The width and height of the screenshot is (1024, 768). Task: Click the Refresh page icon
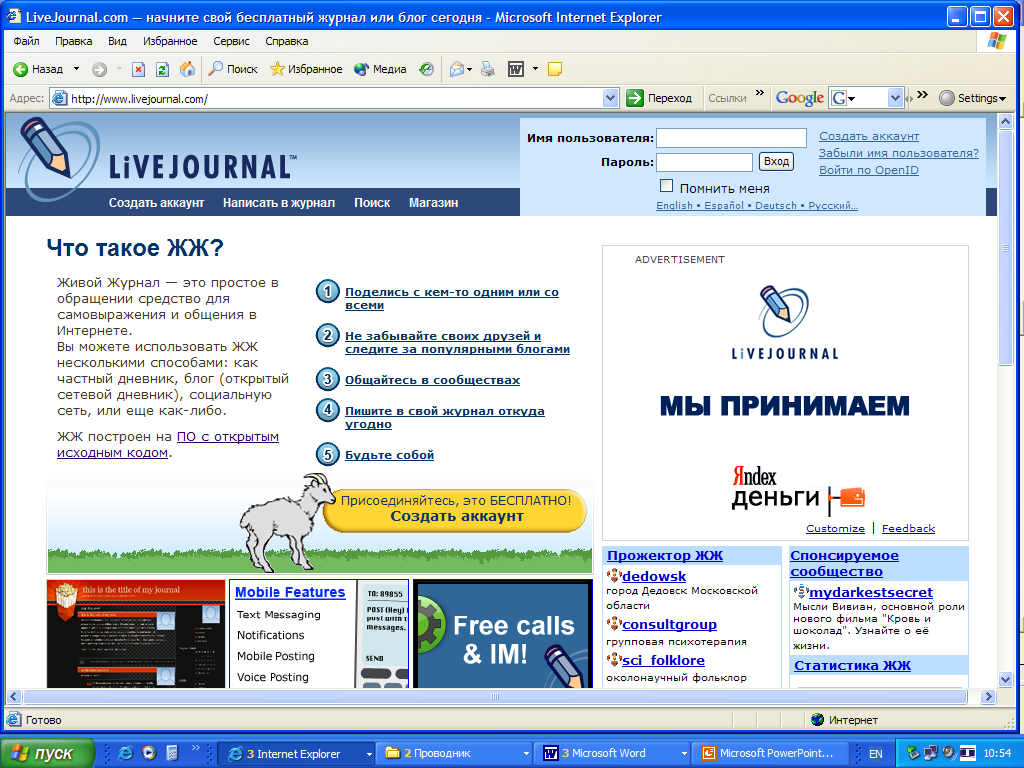[163, 69]
